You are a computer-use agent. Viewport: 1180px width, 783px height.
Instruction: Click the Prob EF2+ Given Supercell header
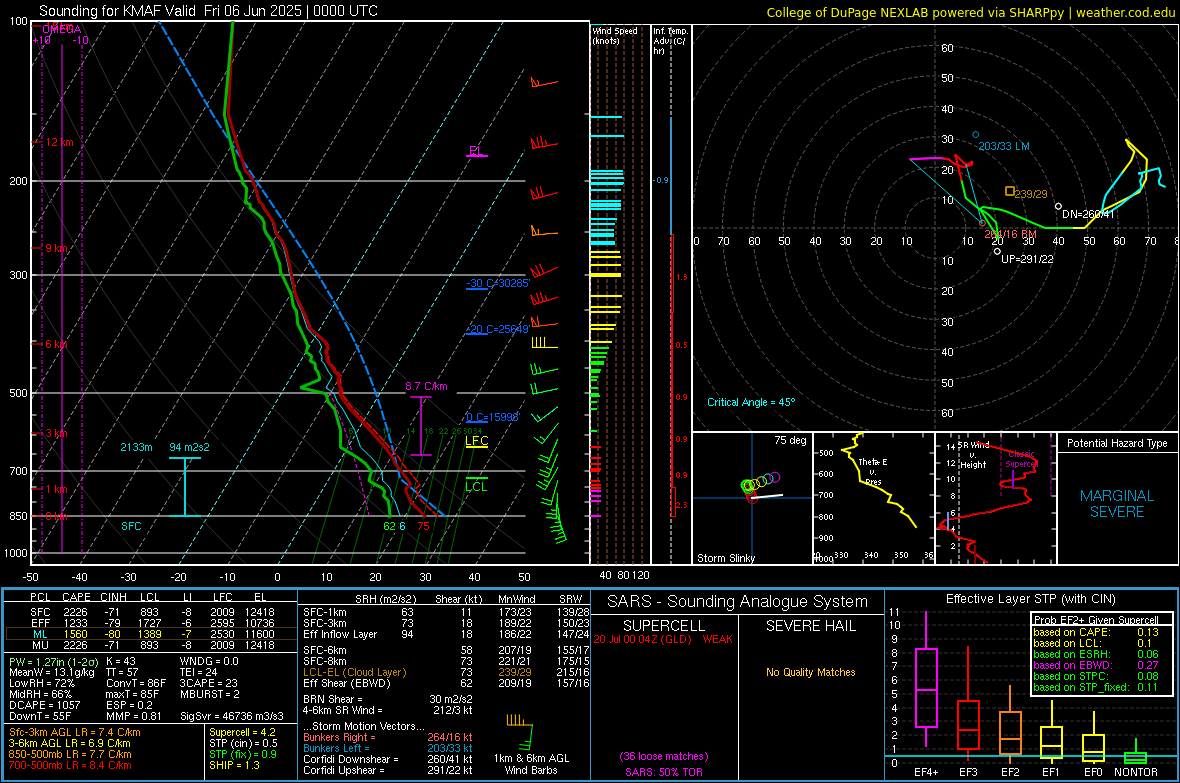point(1096,620)
